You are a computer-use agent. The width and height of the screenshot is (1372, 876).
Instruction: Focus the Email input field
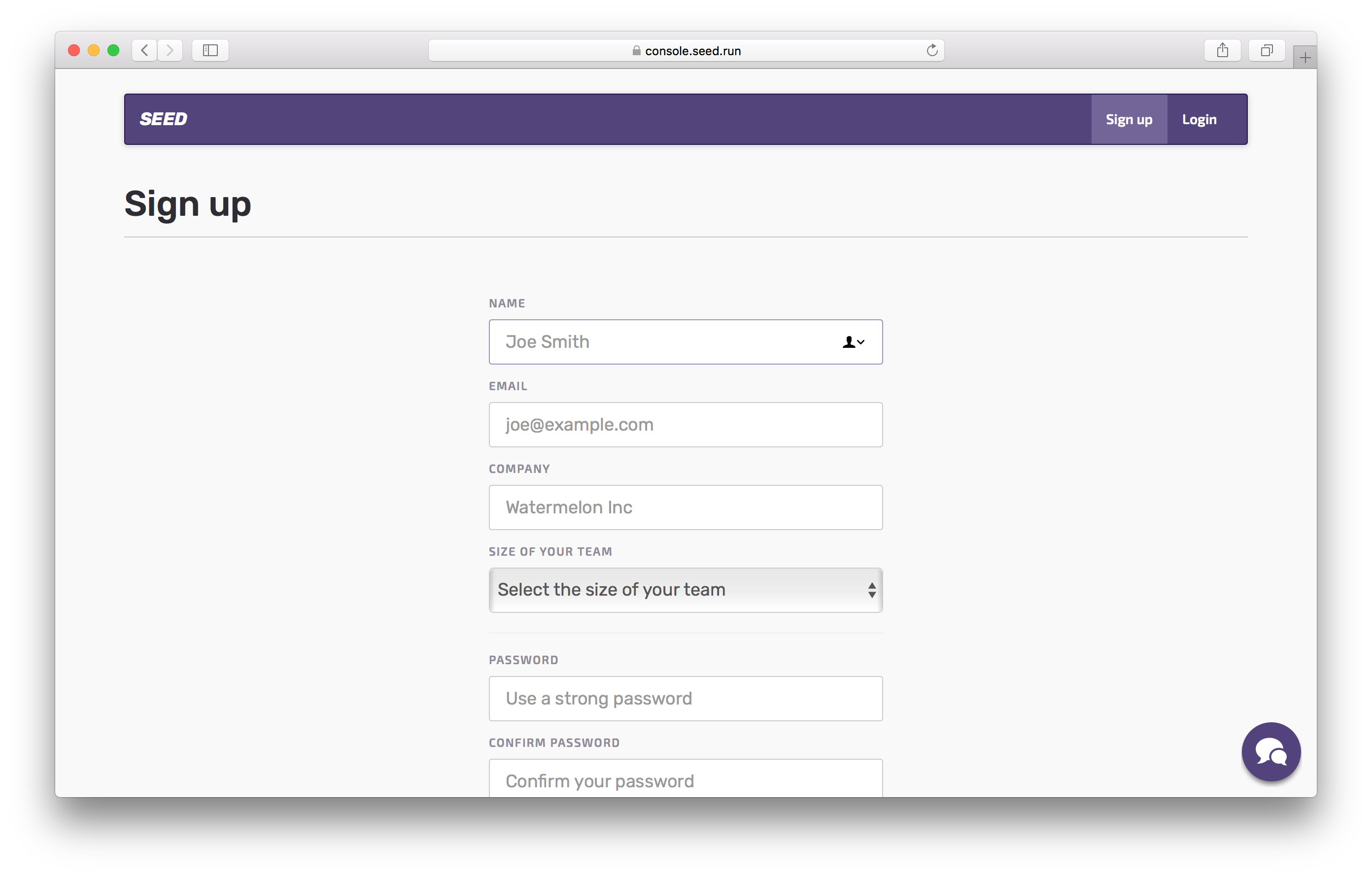click(686, 425)
